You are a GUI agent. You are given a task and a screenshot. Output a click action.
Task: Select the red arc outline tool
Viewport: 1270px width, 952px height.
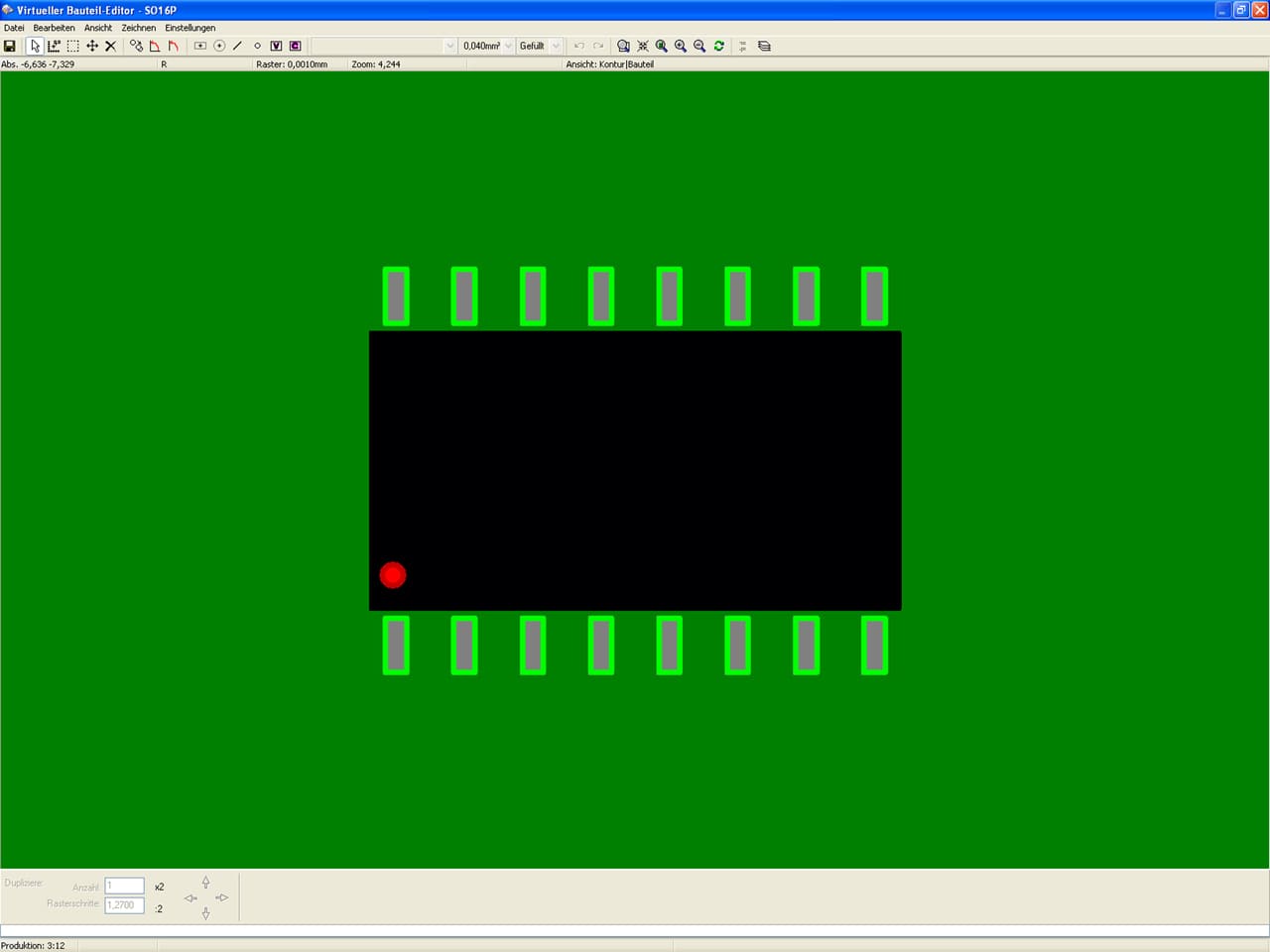point(174,46)
